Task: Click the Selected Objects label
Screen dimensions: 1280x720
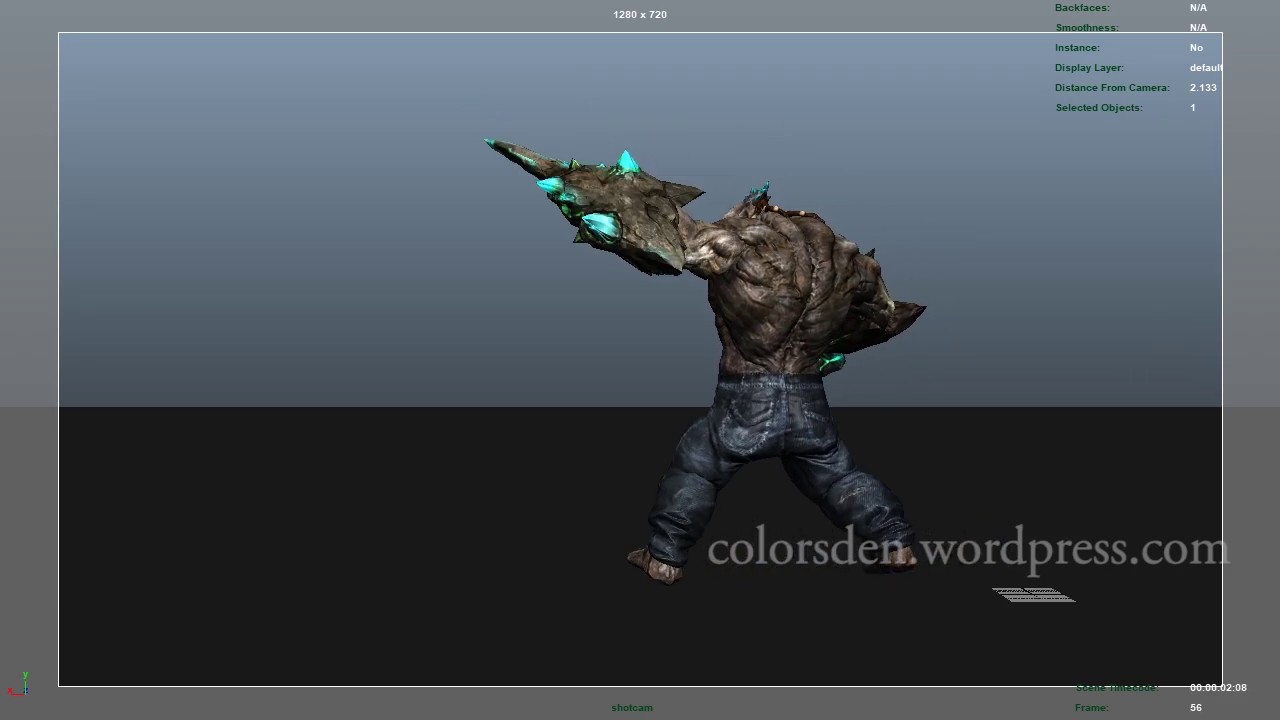Action: pos(1099,108)
